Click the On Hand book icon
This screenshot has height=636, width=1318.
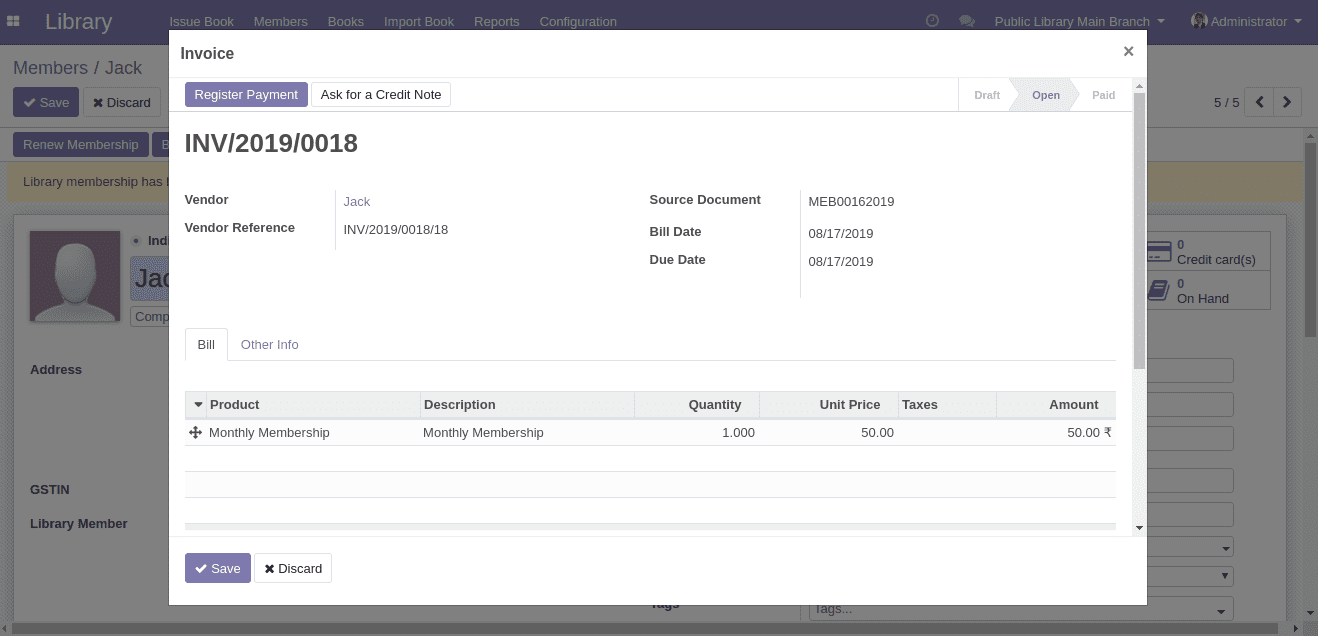1159,290
